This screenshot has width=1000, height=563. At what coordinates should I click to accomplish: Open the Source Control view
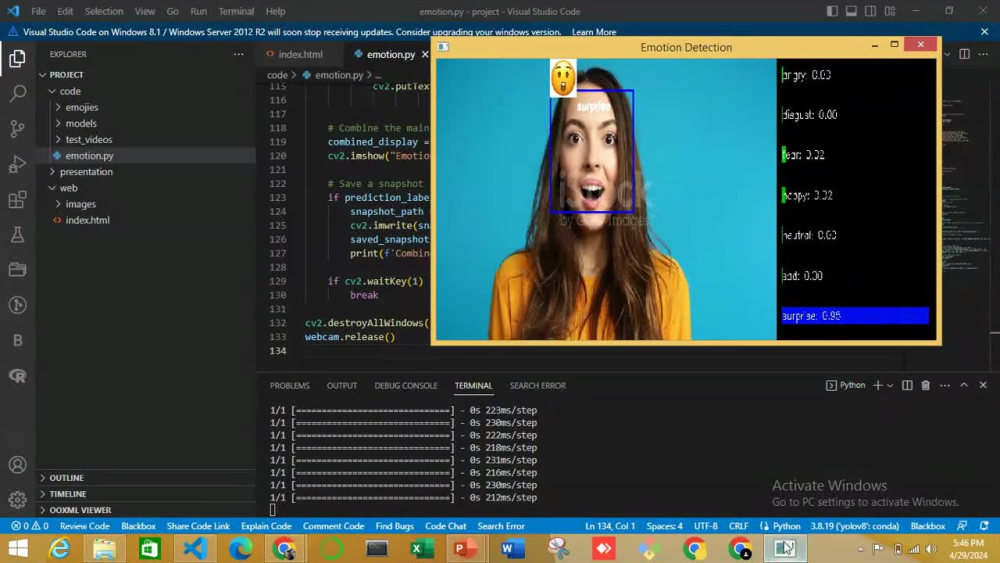(17, 129)
